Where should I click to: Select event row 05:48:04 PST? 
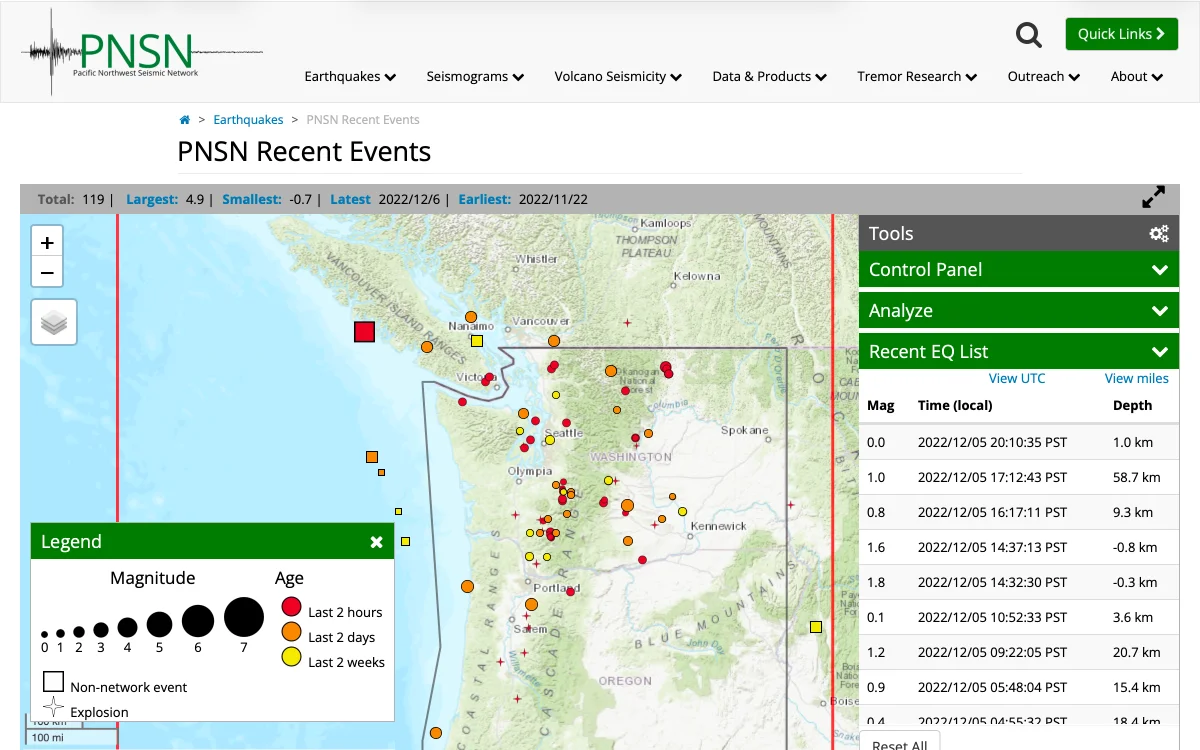(x=1019, y=687)
